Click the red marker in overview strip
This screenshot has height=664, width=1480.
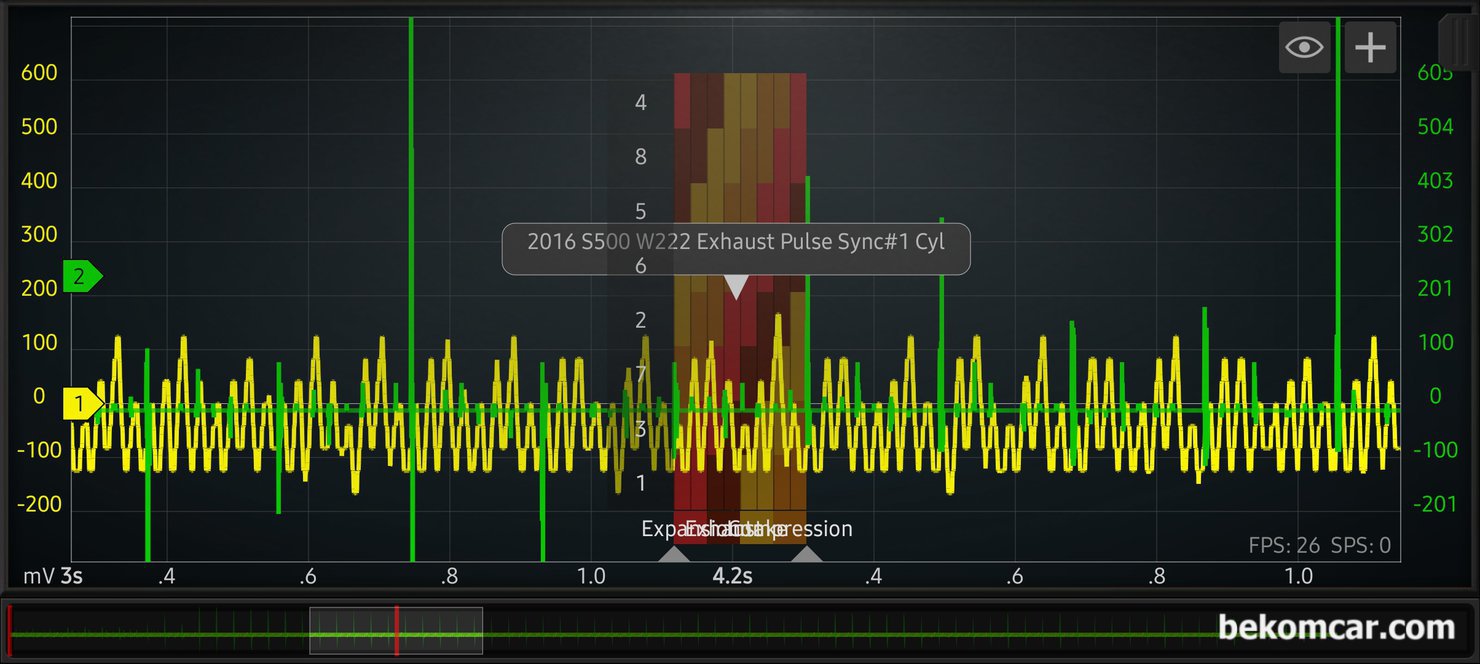tap(397, 631)
